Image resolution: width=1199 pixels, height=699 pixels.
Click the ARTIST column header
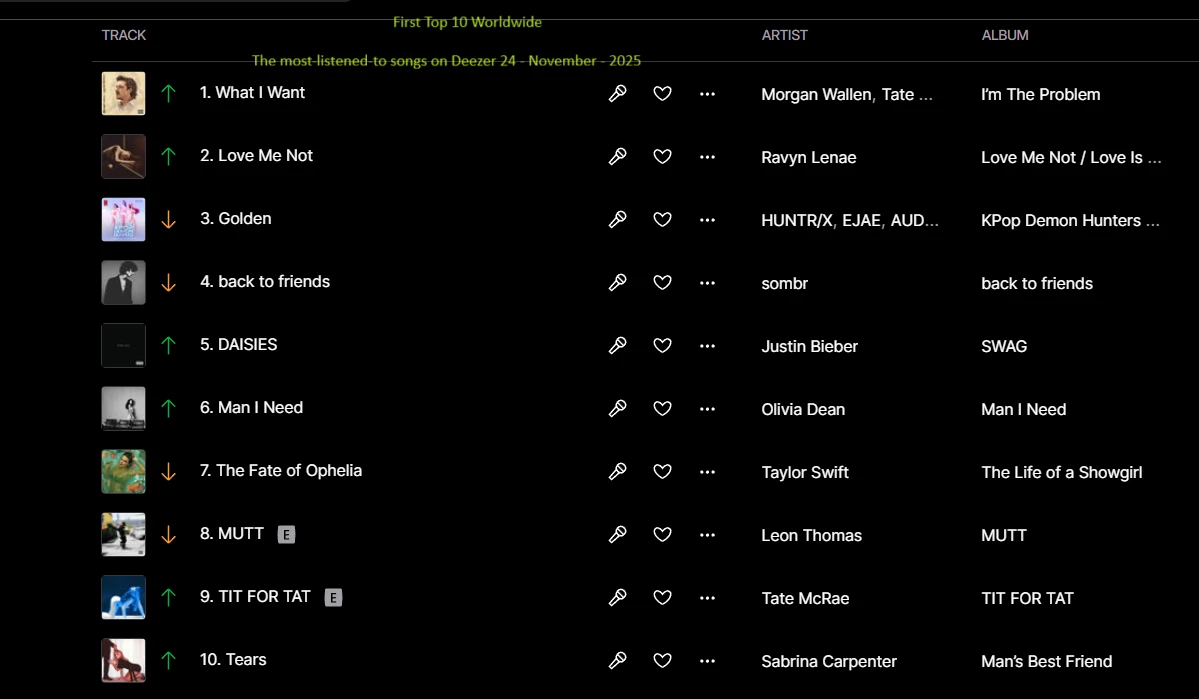pyautogui.click(x=784, y=35)
